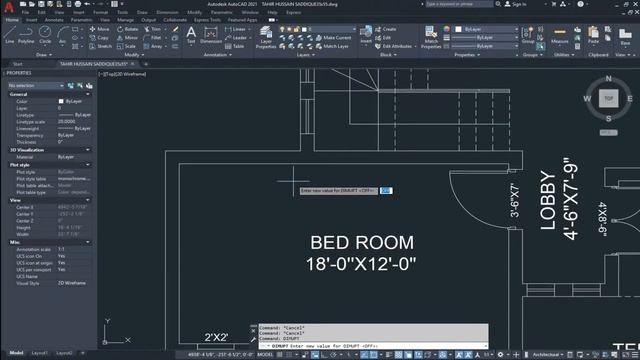The width and height of the screenshot is (640, 360).
Task: Click the Group tool
Action: [528, 35]
